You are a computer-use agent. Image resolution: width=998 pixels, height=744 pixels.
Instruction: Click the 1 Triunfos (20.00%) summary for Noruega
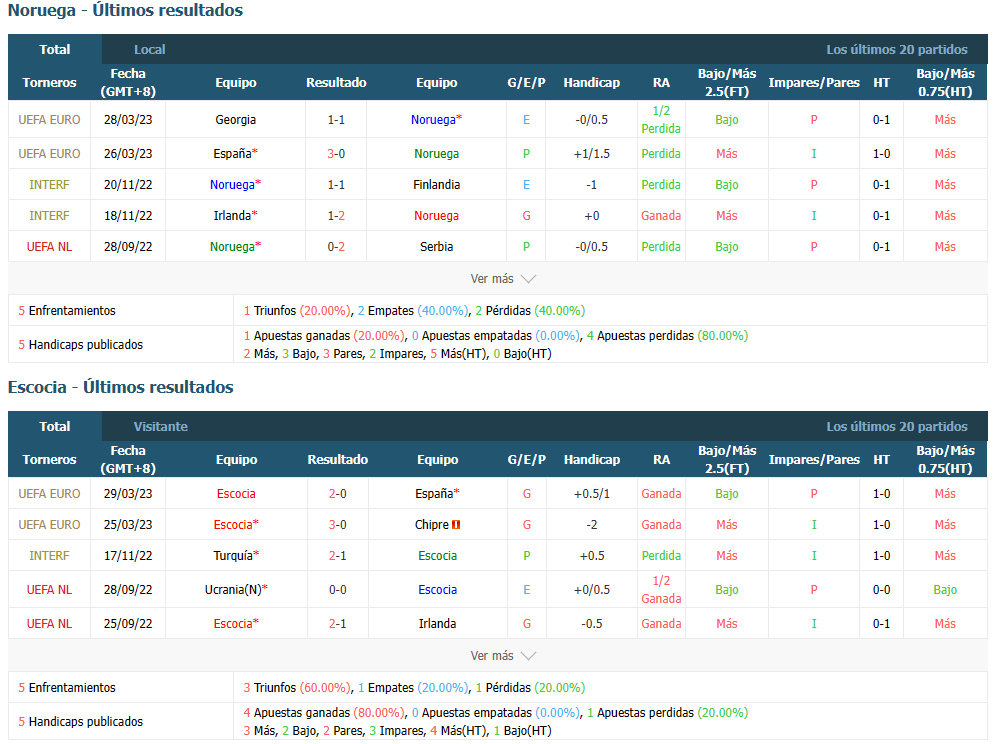pyautogui.click(x=297, y=311)
